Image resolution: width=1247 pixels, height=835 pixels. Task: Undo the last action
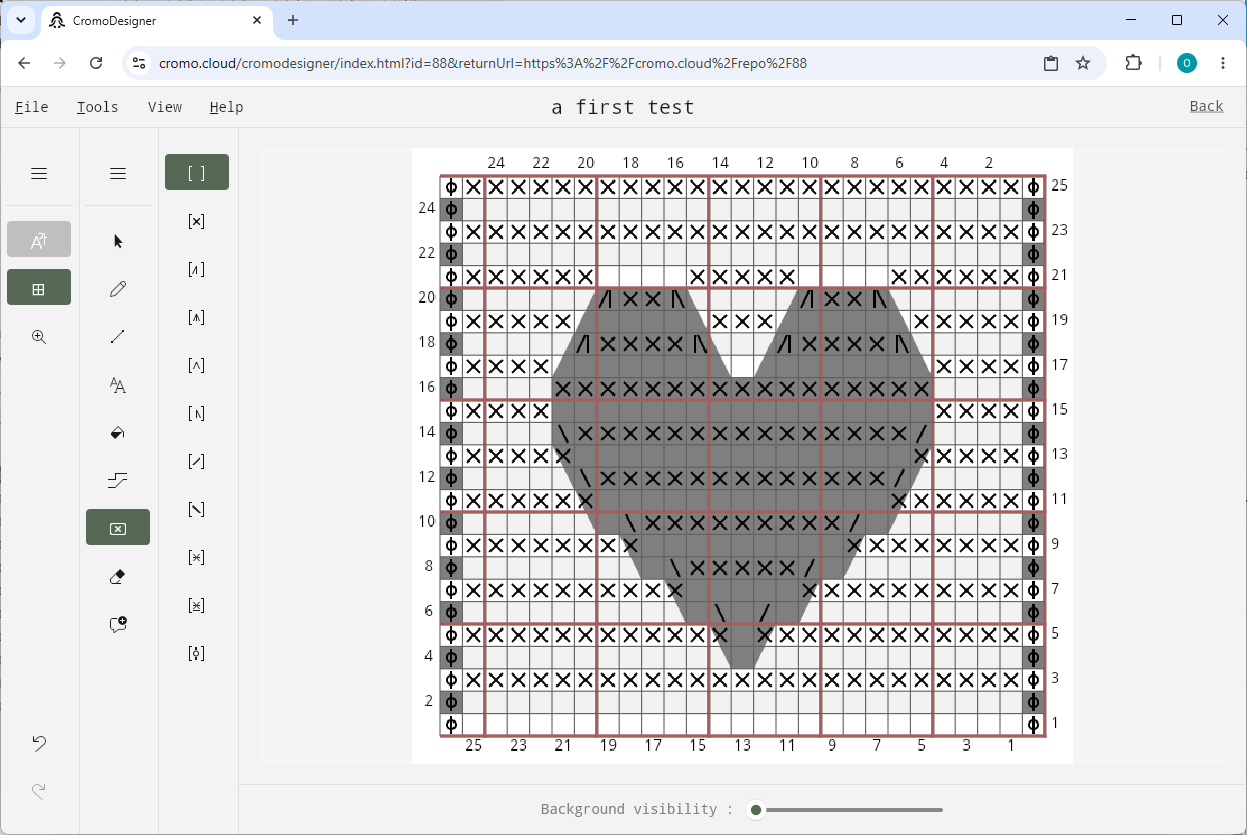coord(39,743)
